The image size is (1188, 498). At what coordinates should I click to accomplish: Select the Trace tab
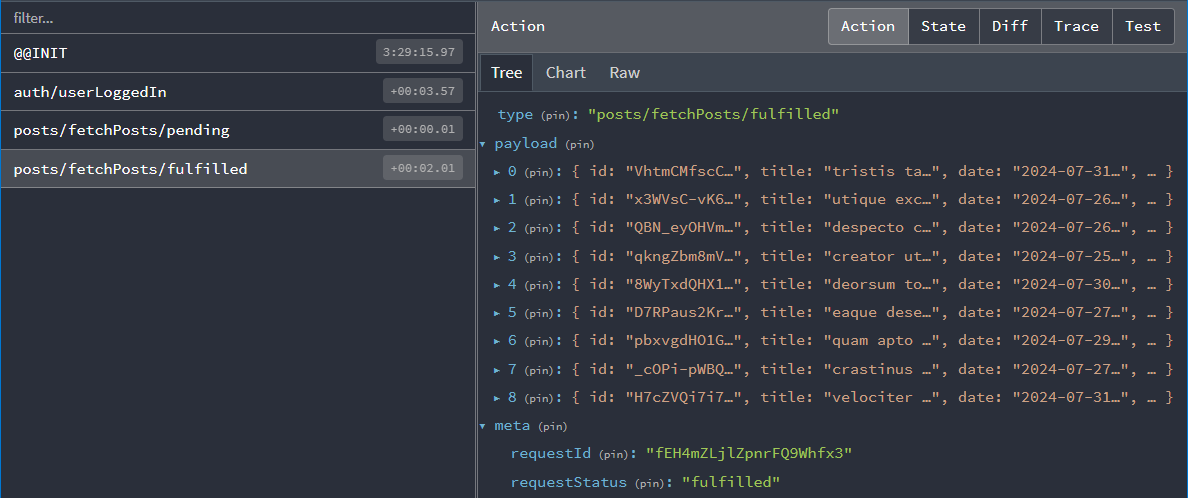[1076, 26]
